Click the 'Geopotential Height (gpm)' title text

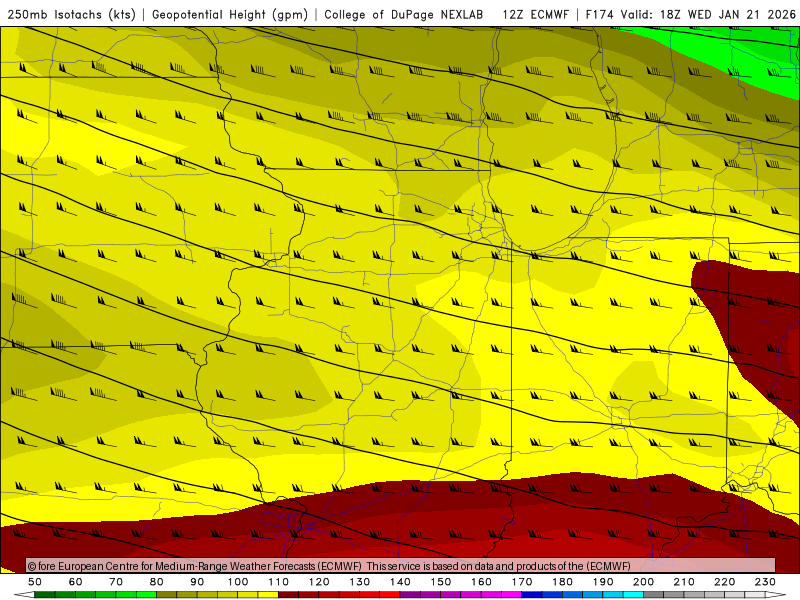[230, 14]
